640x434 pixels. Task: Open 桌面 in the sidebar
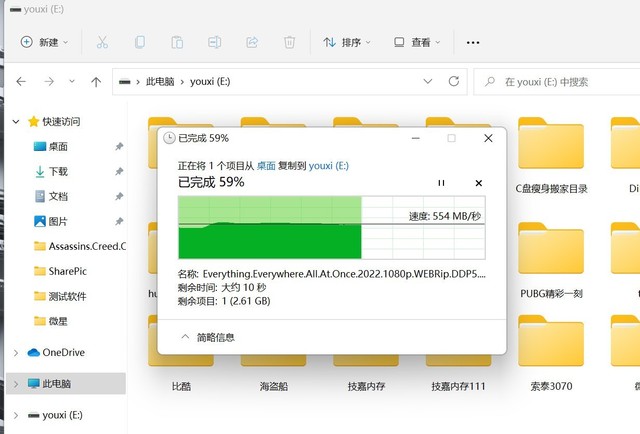coord(58,146)
